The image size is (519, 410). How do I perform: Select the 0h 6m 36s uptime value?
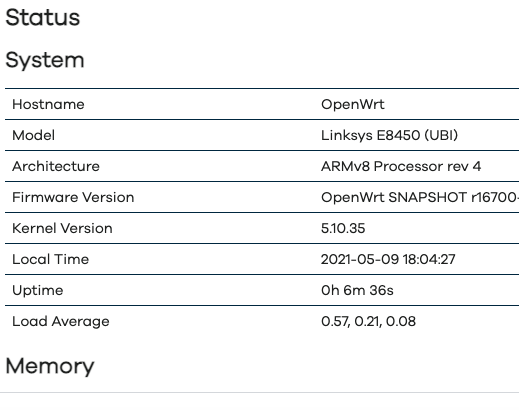[357, 290]
